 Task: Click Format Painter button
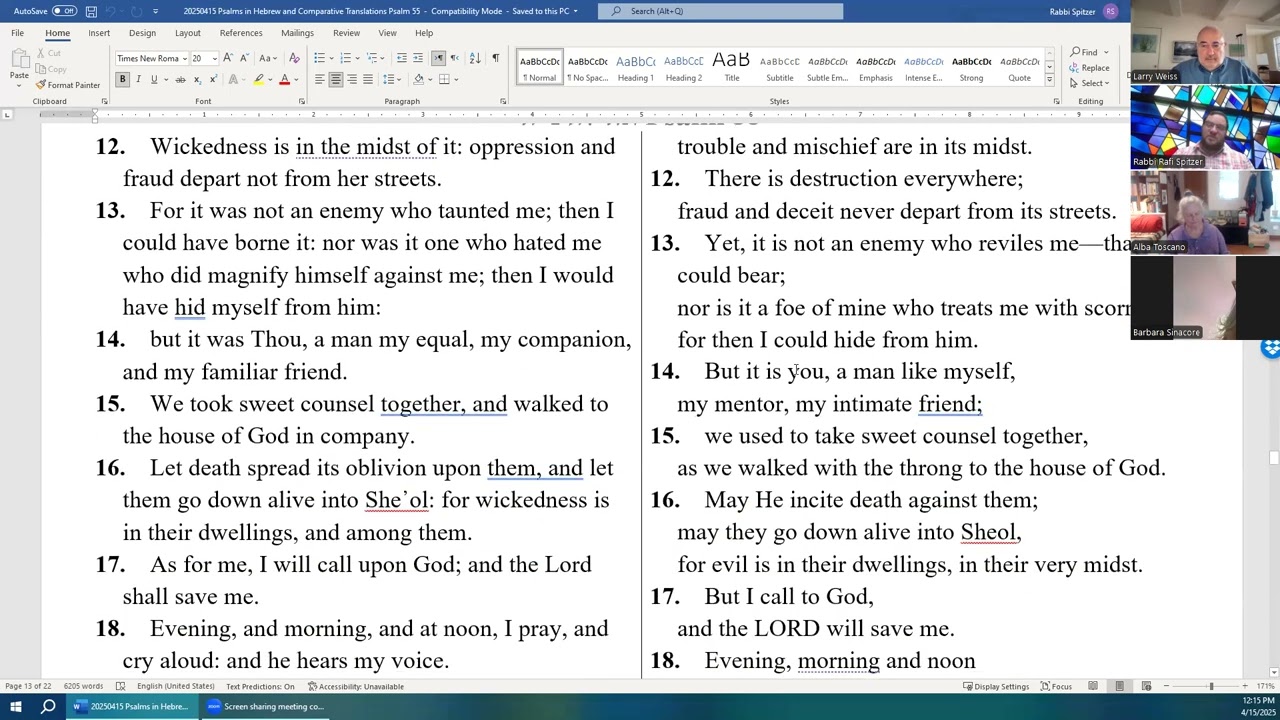pos(68,85)
